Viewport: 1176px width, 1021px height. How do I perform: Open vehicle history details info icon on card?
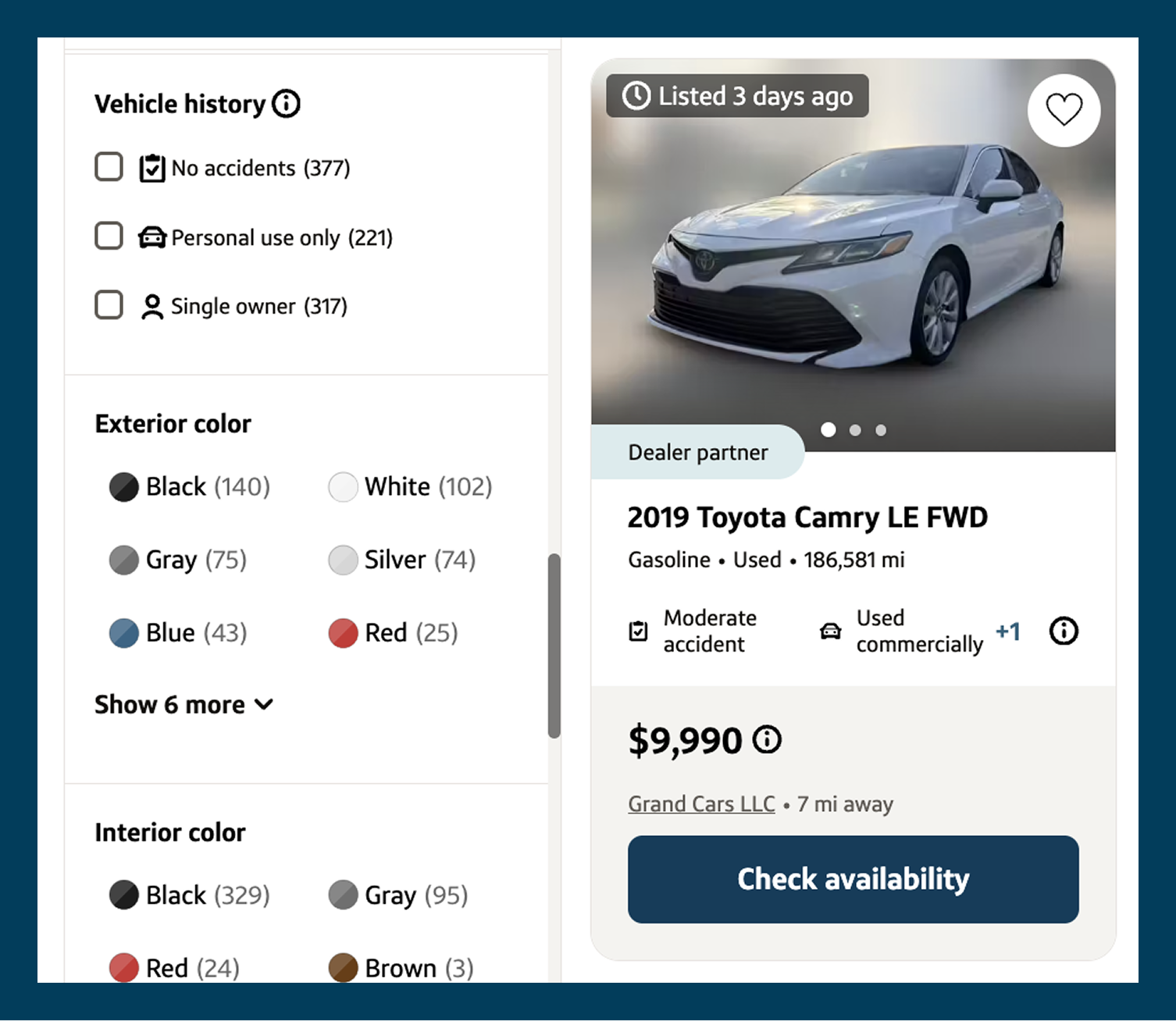point(1064,631)
